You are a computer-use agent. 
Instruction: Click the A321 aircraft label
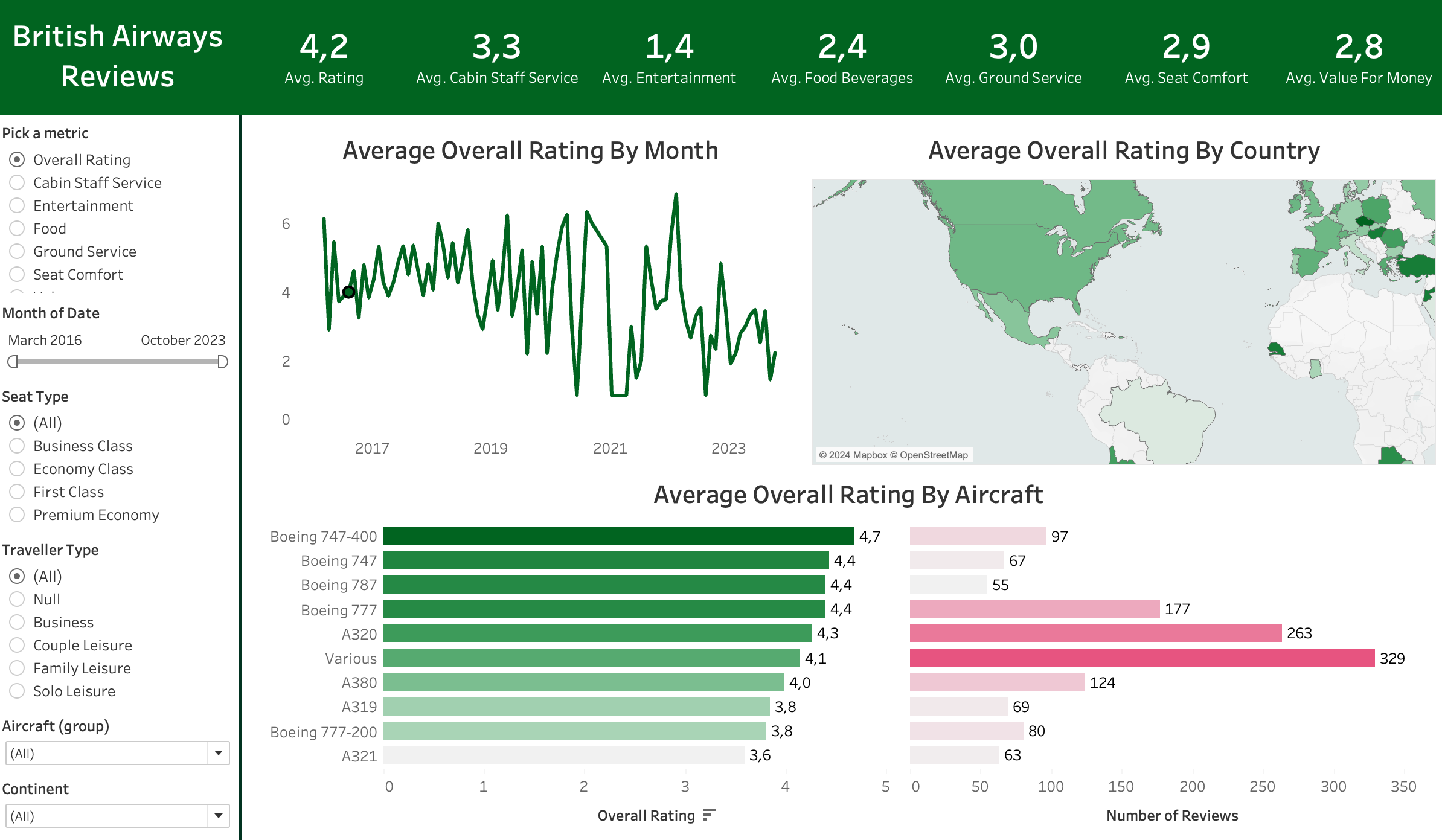pyautogui.click(x=359, y=756)
